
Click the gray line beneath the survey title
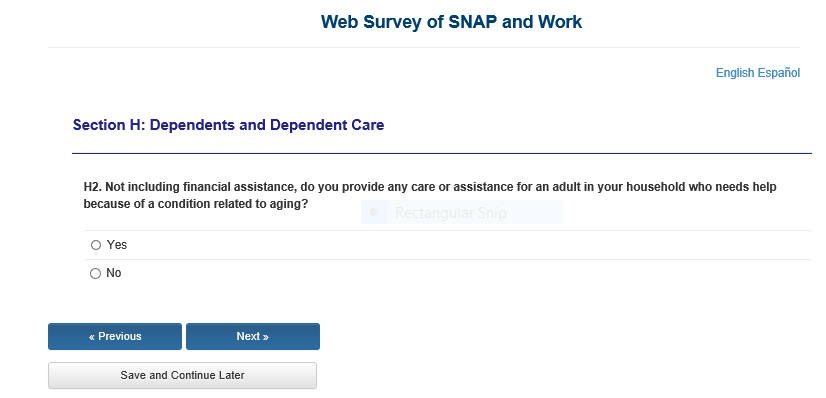pyautogui.click(x=424, y=47)
